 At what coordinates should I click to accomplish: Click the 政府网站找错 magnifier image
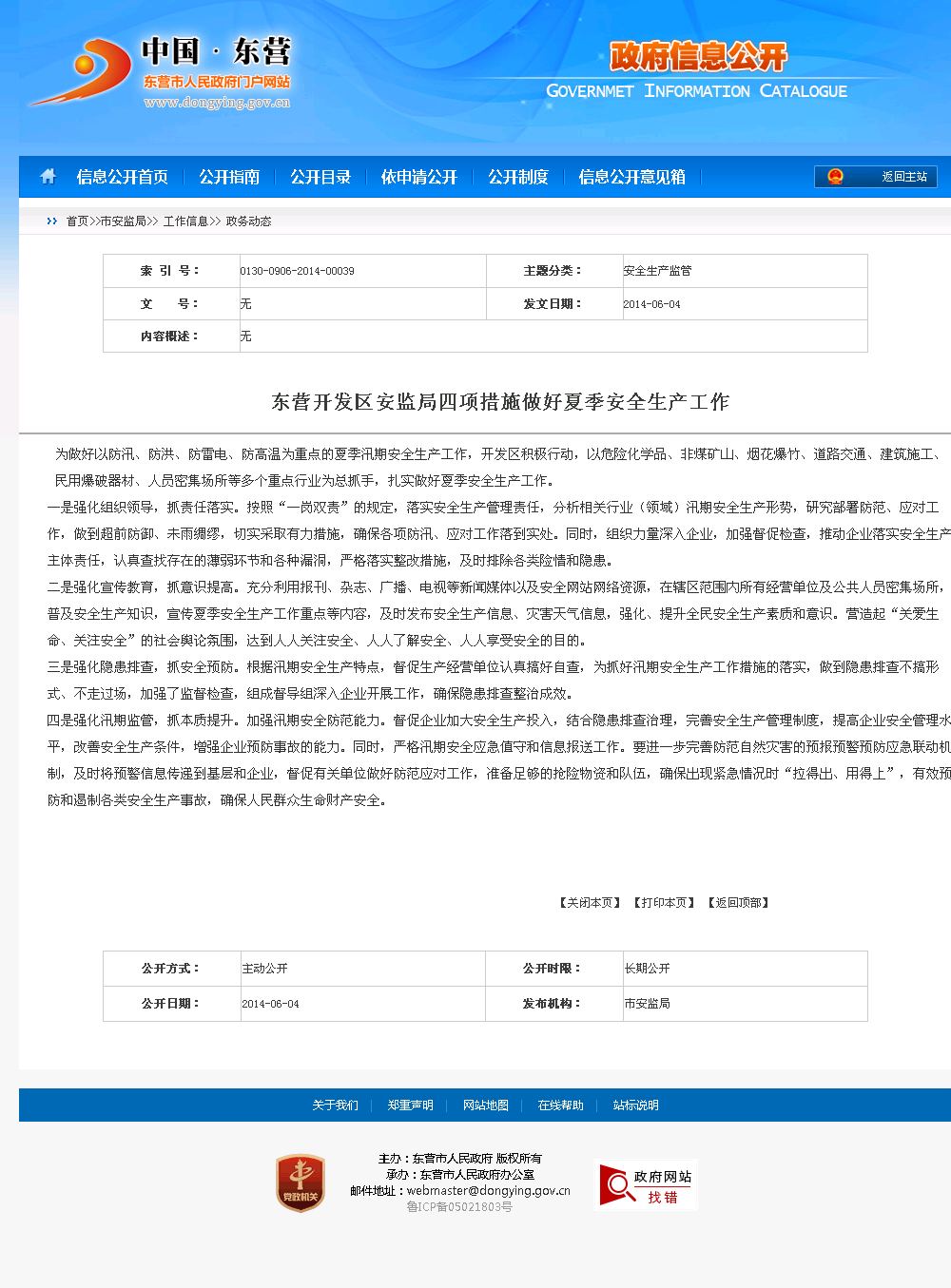tap(648, 1184)
